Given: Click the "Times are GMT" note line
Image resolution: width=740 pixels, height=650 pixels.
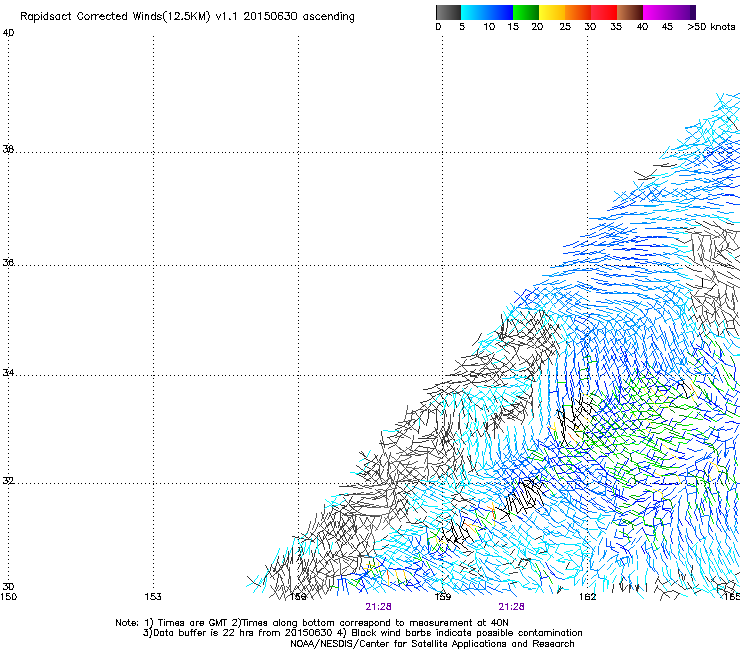Looking at the screenshot, I should [x=311, y=623].
